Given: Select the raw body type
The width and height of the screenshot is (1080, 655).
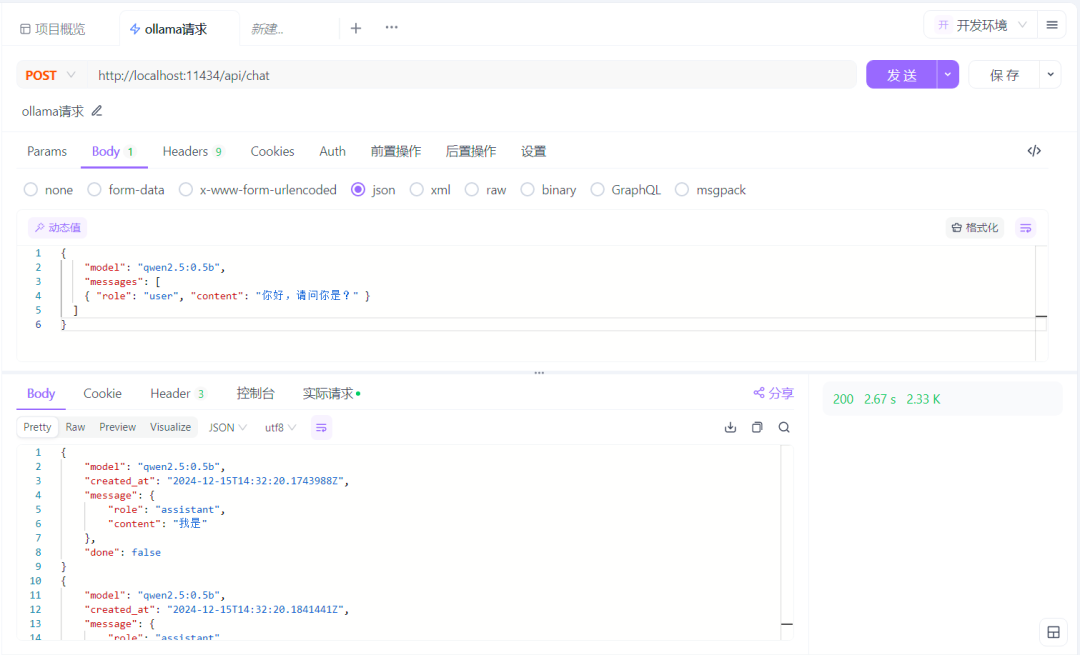Looking at the screenshot, I should (486, 190).
